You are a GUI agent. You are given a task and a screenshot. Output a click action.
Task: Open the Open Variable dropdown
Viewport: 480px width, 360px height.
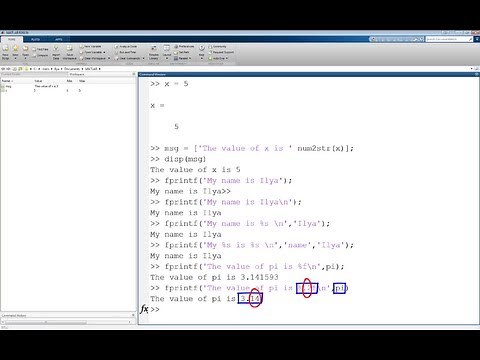[x=92, y=52]
